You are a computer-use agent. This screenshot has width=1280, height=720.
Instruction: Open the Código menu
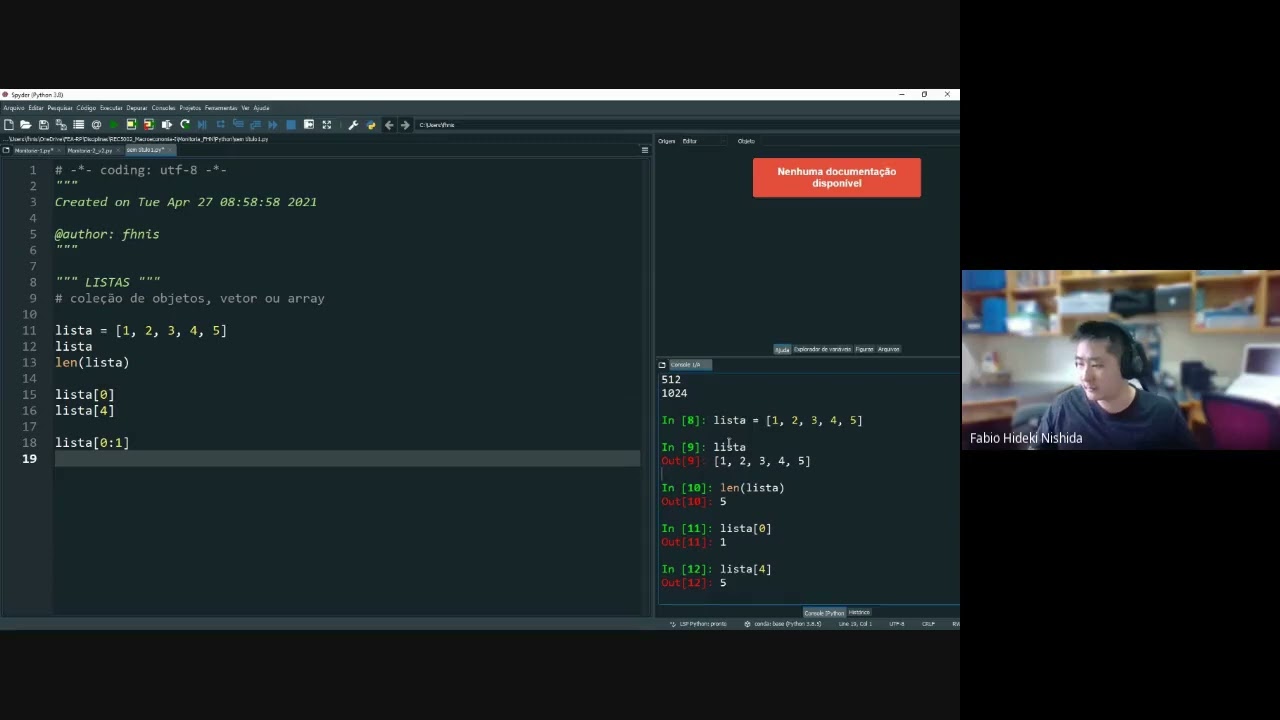pos(86,108)
